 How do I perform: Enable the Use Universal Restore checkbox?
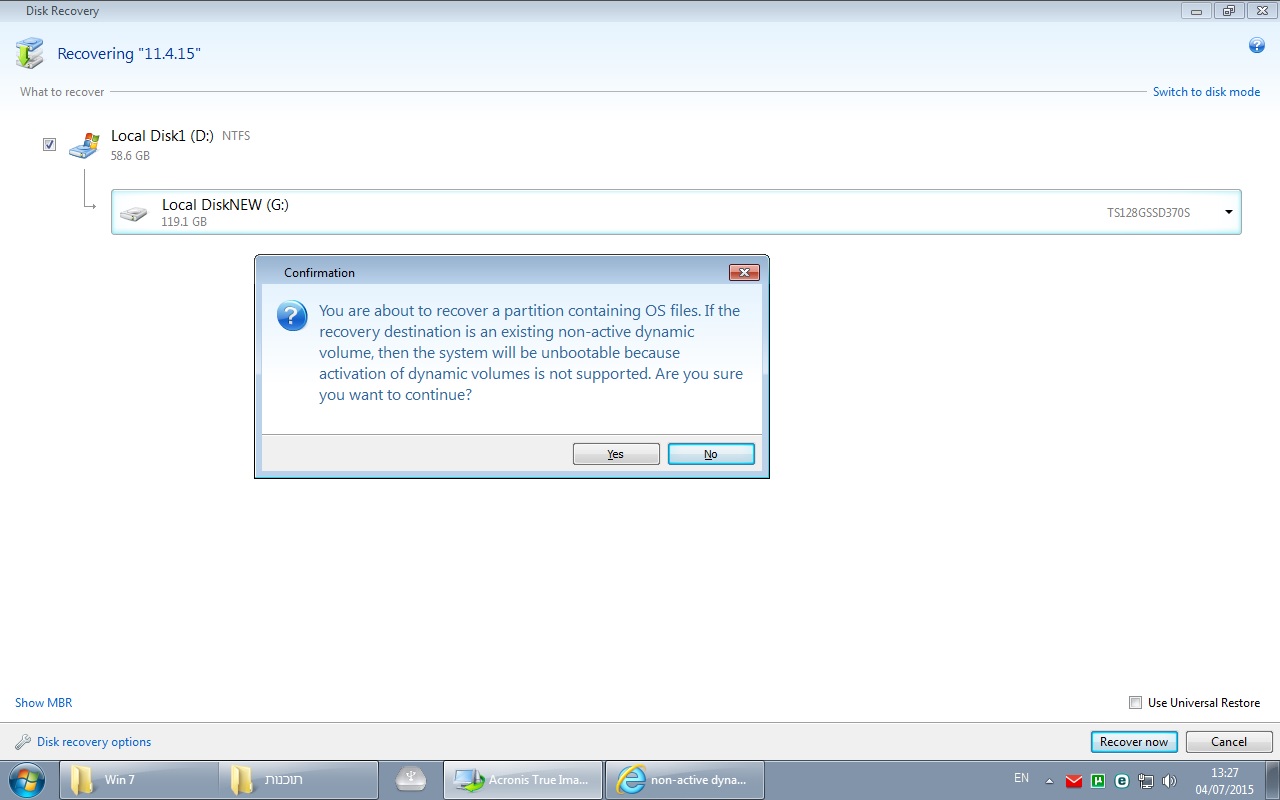[x=1135, y=703]
